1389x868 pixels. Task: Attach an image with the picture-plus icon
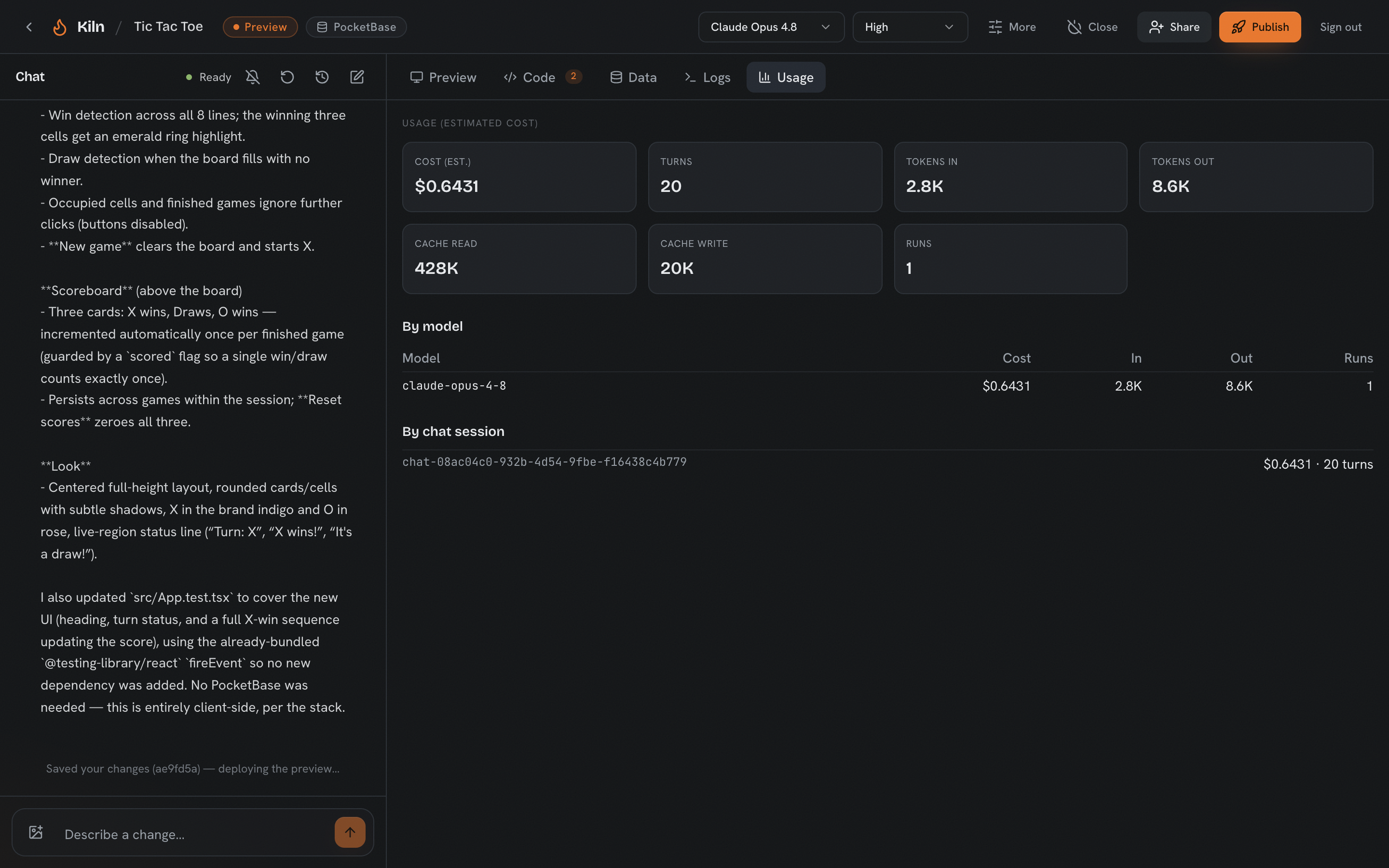coord(36,832)
